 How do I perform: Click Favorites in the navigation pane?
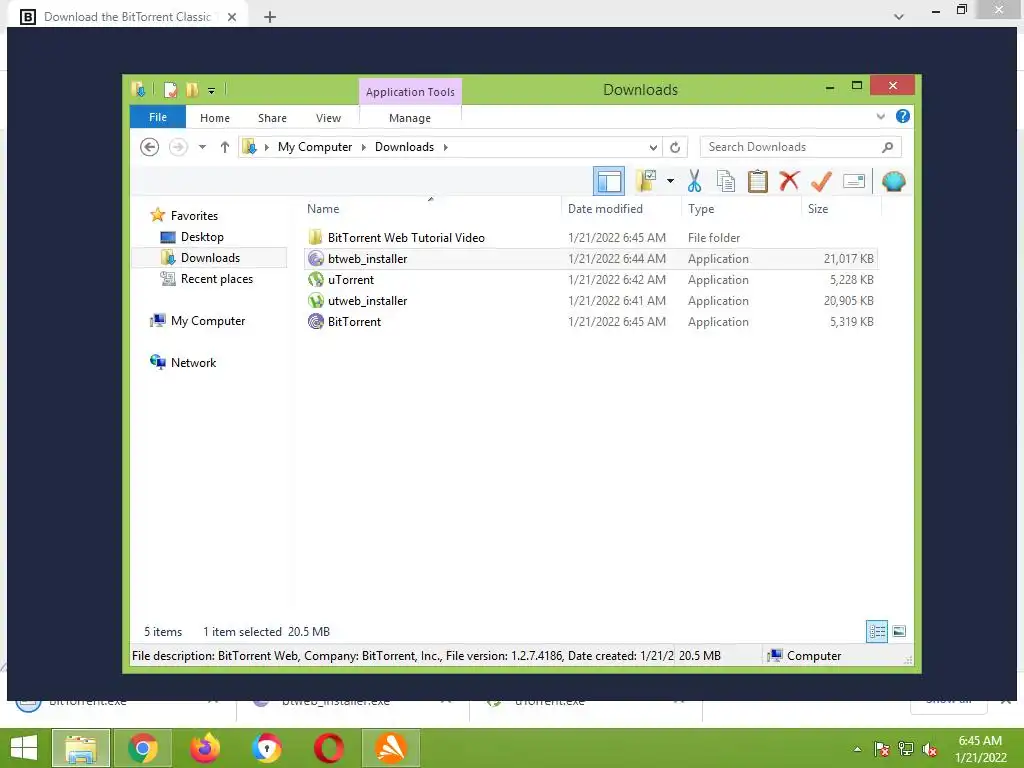click(194, 216)
